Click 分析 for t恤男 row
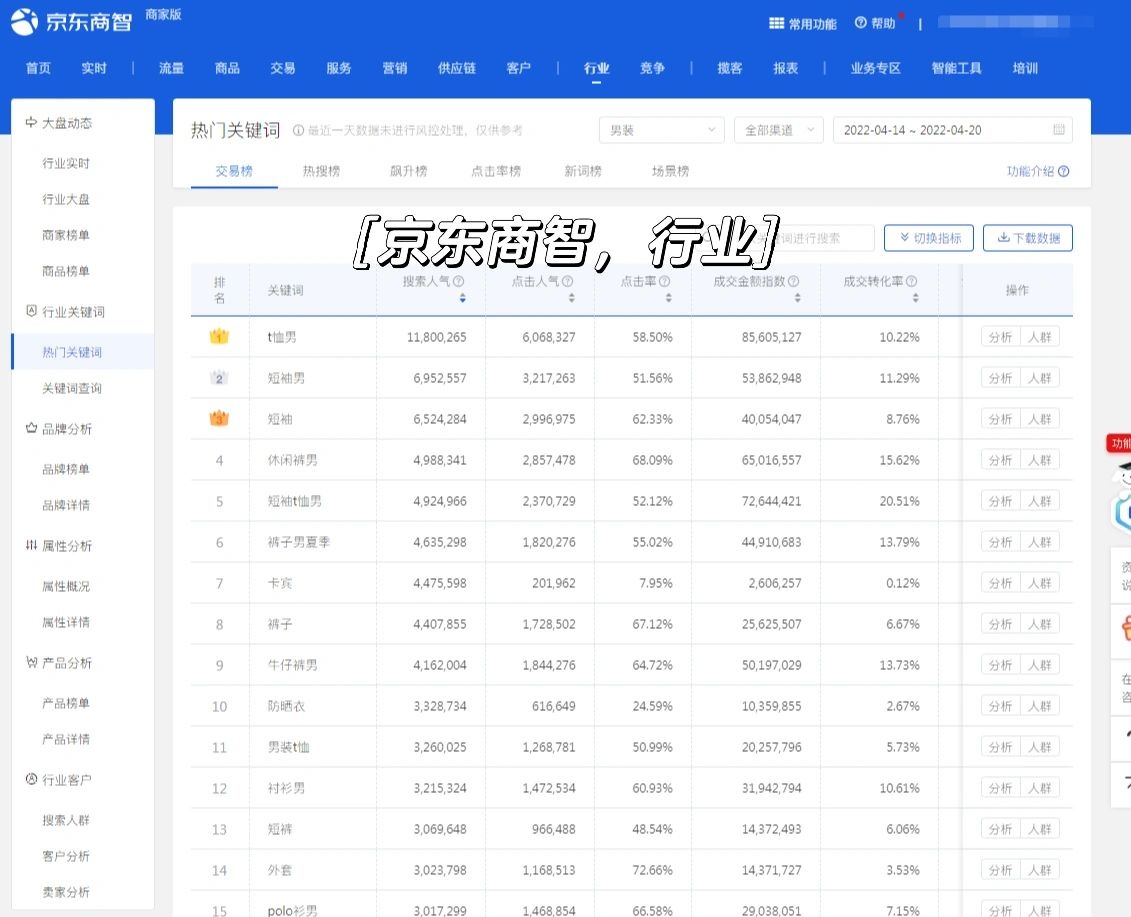The height and width of the screenshot is (917, 1131). (1000, 337)
